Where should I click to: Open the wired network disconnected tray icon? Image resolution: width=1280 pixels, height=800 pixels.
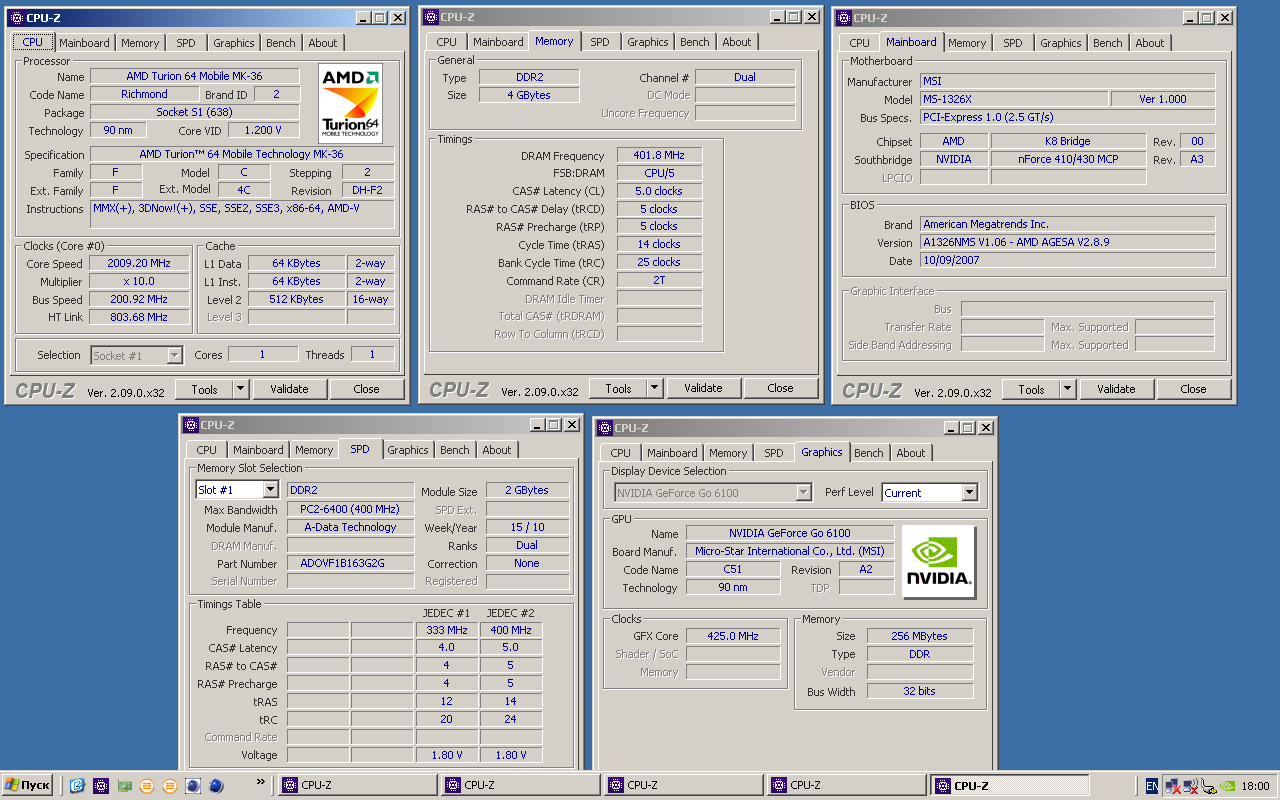[1171, 786]
